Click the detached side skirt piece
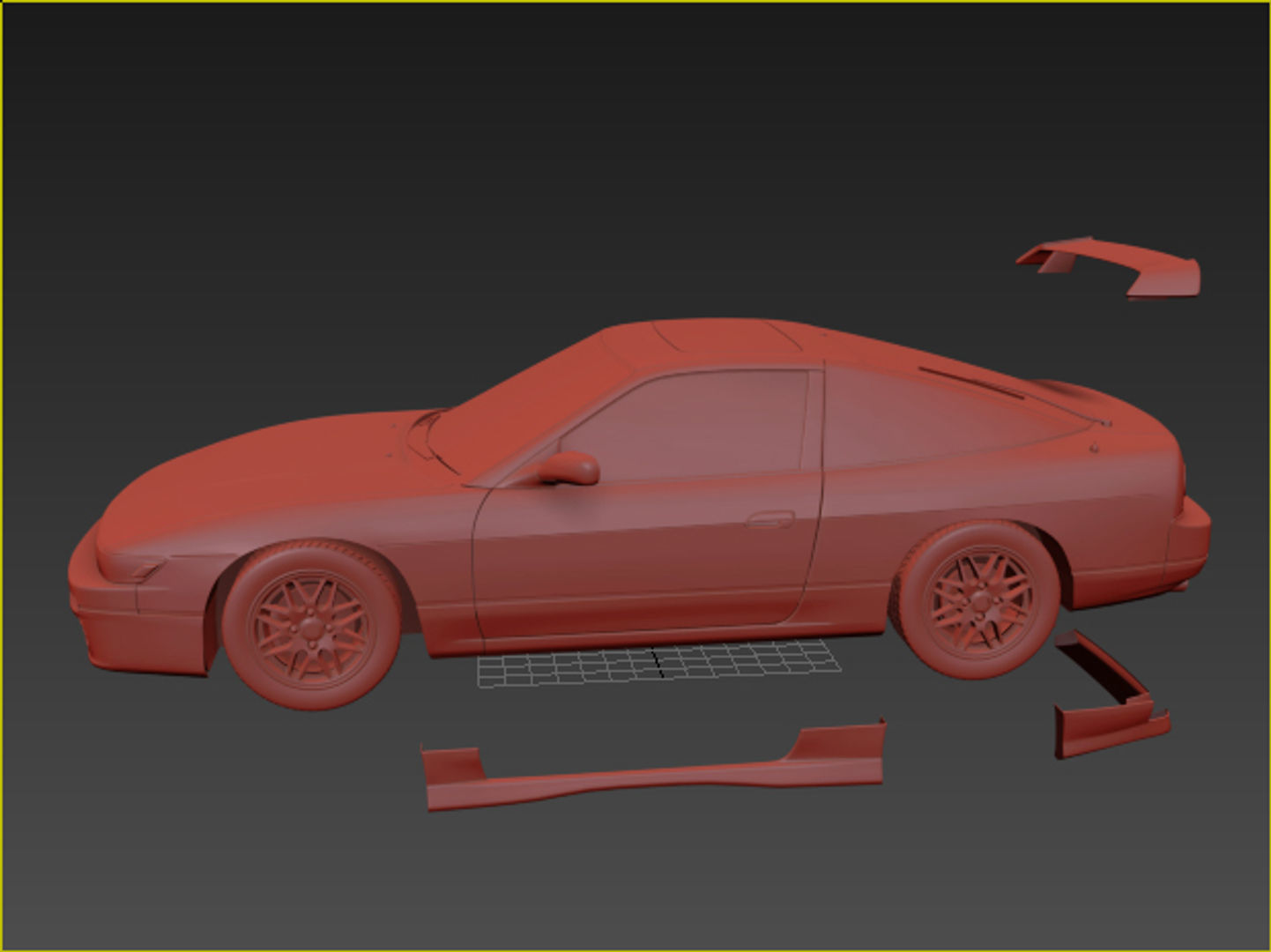 [661, 767]
